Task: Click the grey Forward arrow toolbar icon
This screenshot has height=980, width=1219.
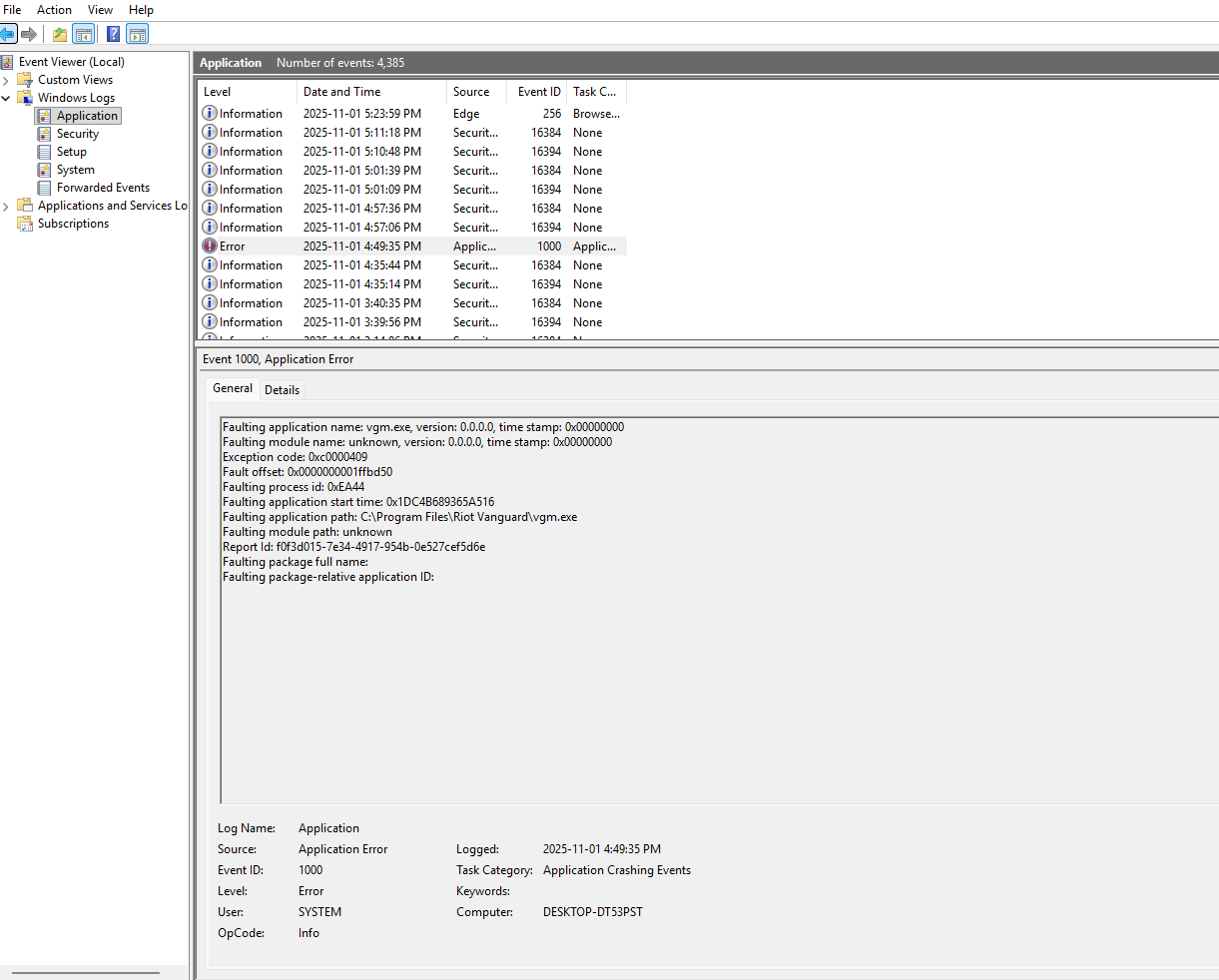Action: coord(29,34)
